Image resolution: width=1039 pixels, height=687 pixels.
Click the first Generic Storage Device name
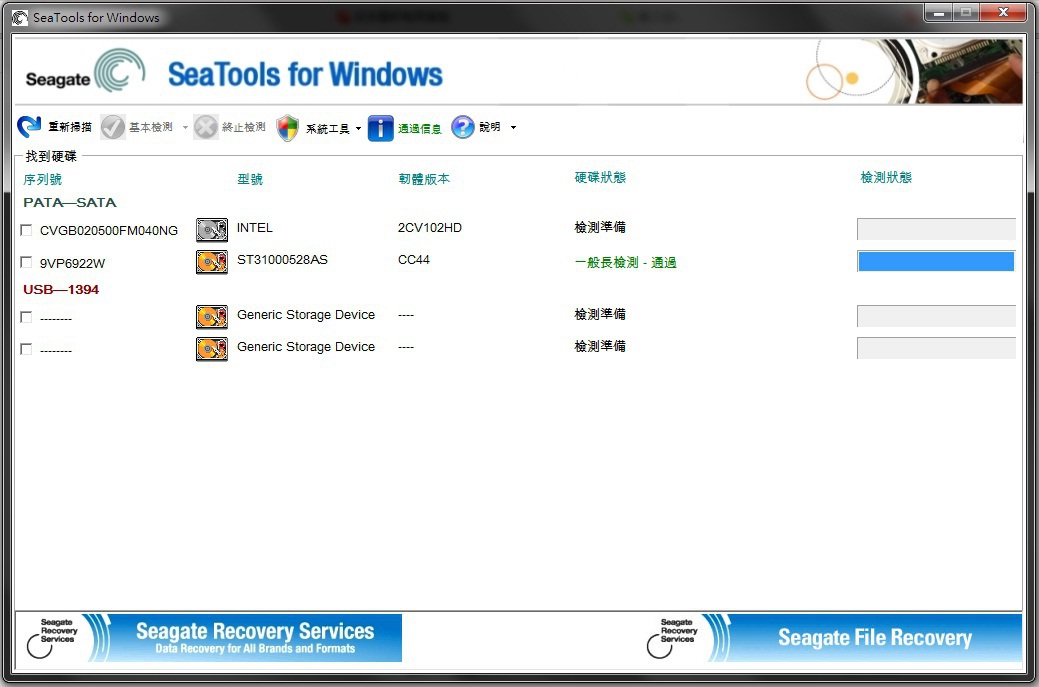pyautogui.click(x=305, y=315)
